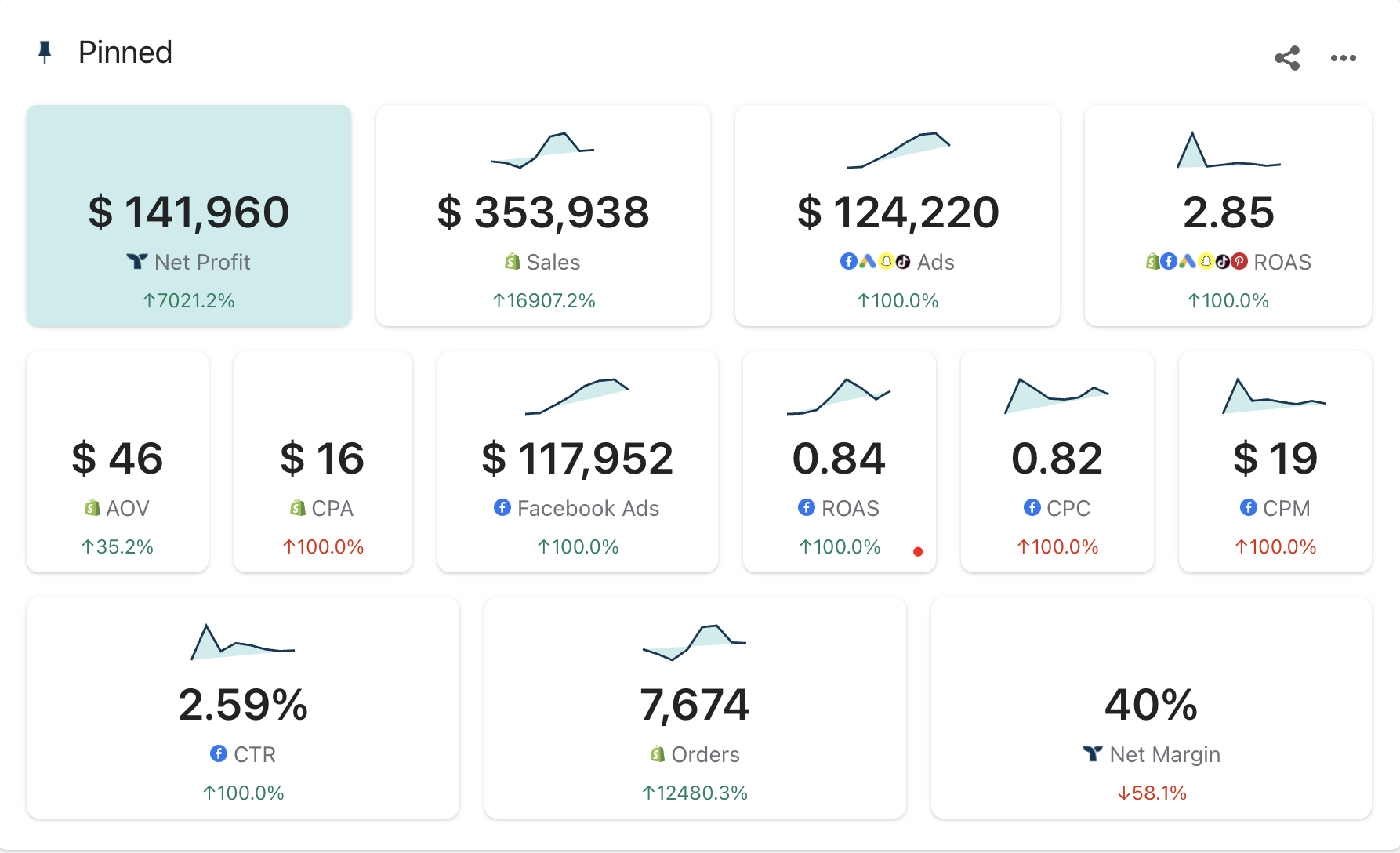The height and width of the screenshot is (853, 1400).
Task: Click the blended 2.85 ROAS value
Action: coord(1228,212)
